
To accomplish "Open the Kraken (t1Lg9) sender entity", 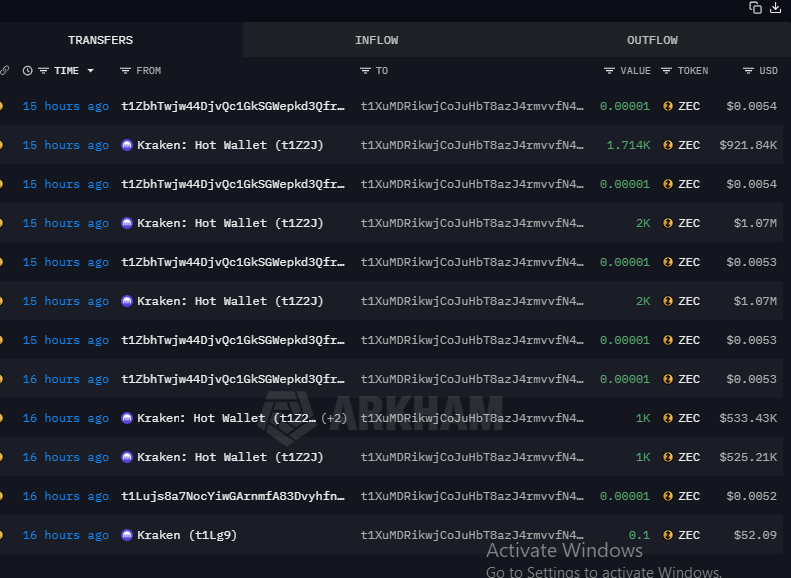I will pyautogui.click(x=186, y=535).
